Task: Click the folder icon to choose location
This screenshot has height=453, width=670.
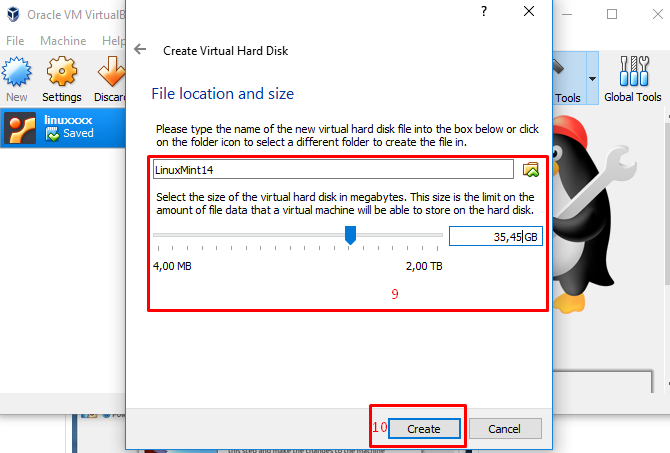Action: pyautogui.click(x=531, y=170)
